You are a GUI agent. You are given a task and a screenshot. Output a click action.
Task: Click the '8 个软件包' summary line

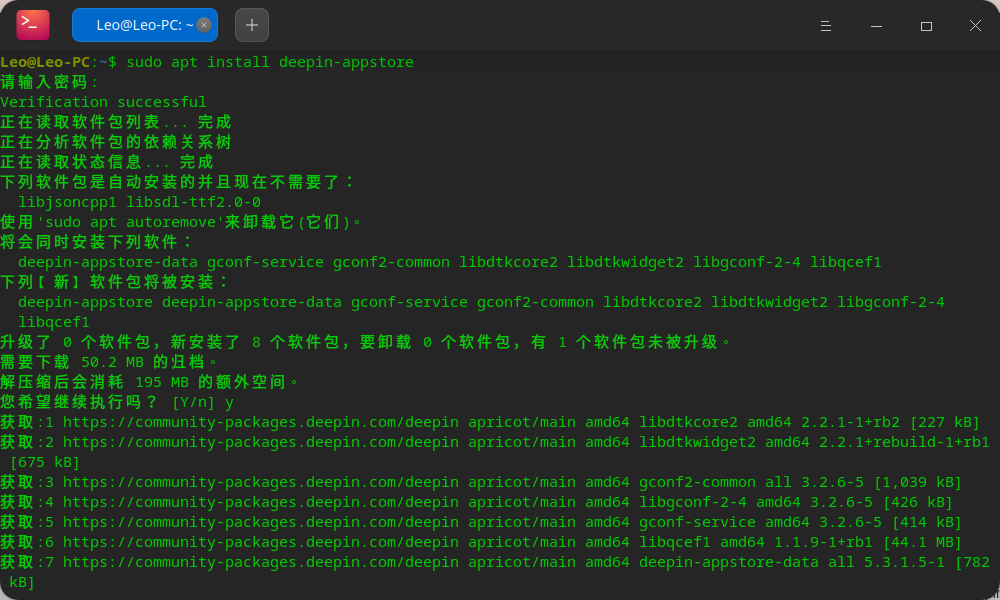(x=366, y=342)
